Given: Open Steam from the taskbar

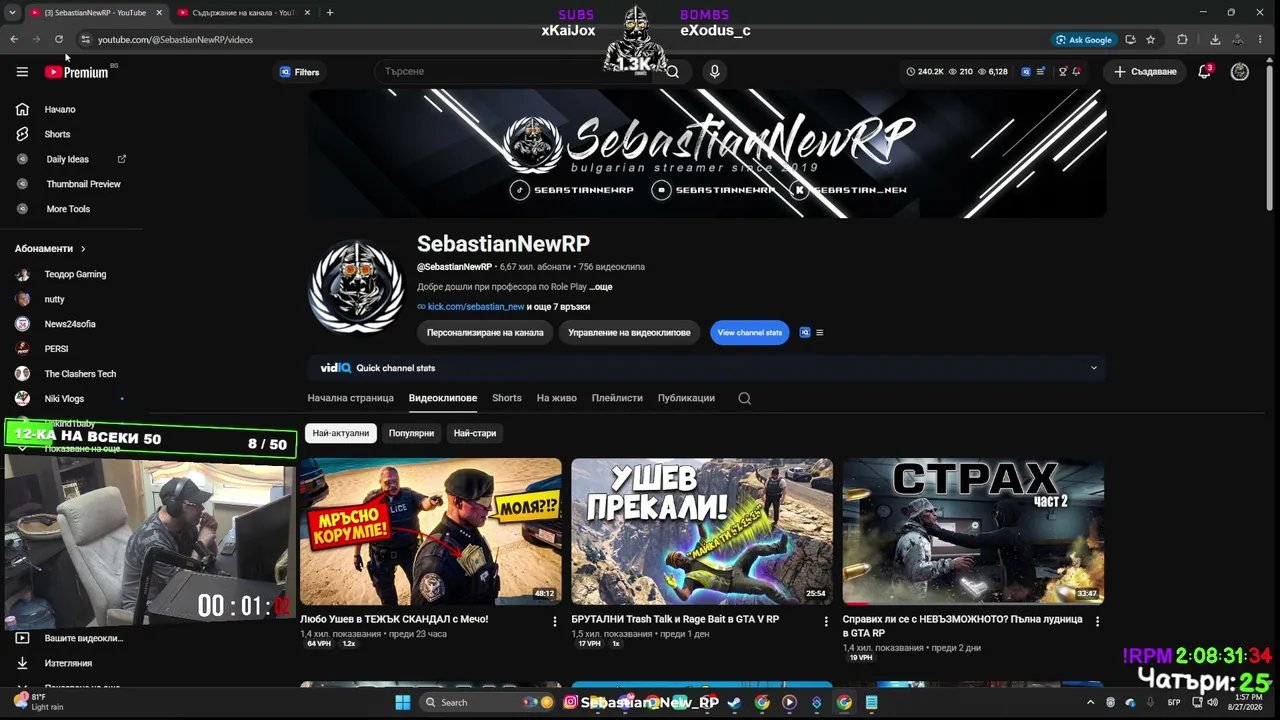Looking at the screenshot, I should pyautogui.click(x=735, y=702).
